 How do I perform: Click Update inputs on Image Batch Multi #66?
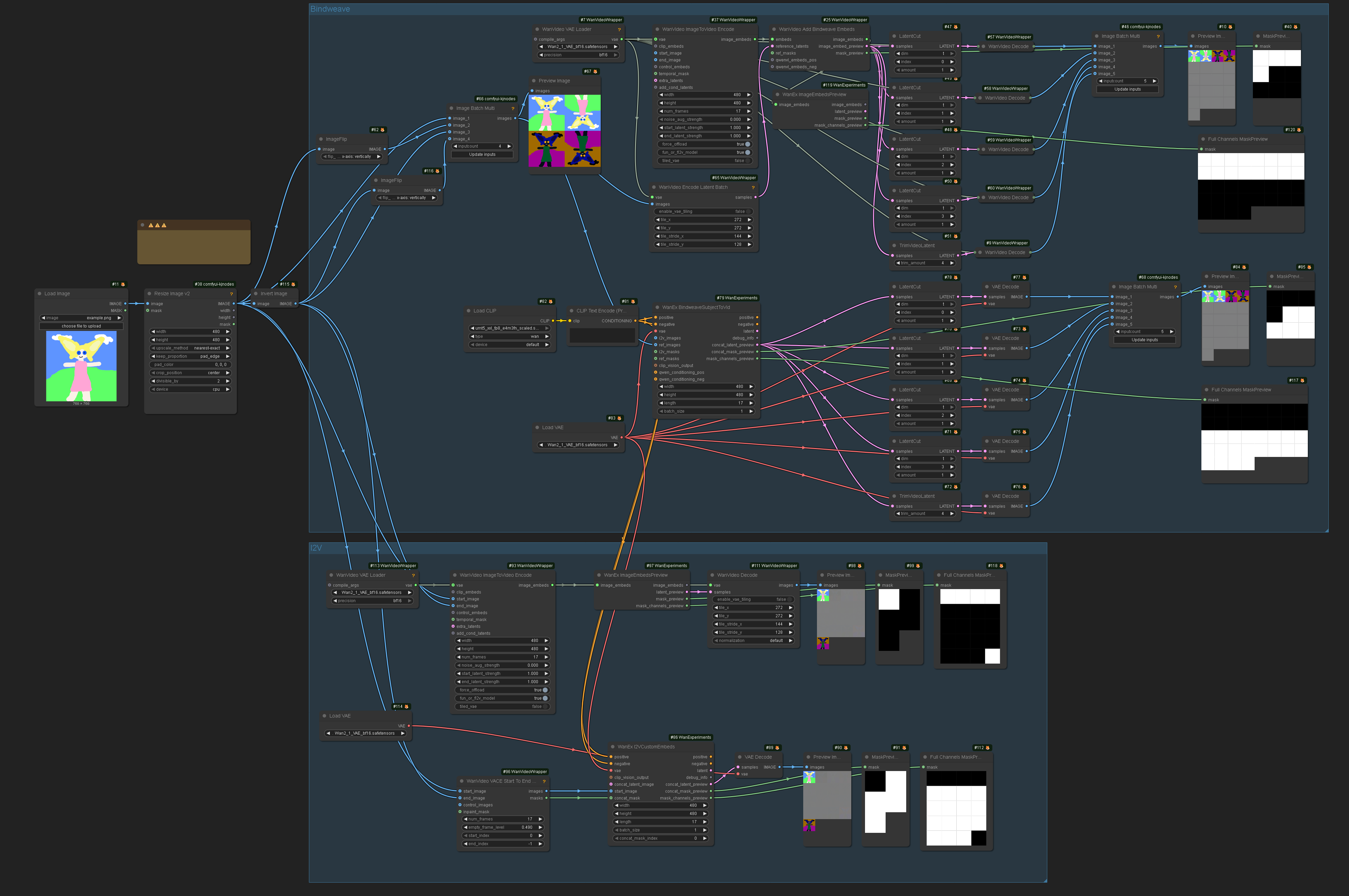click(482, 154)
